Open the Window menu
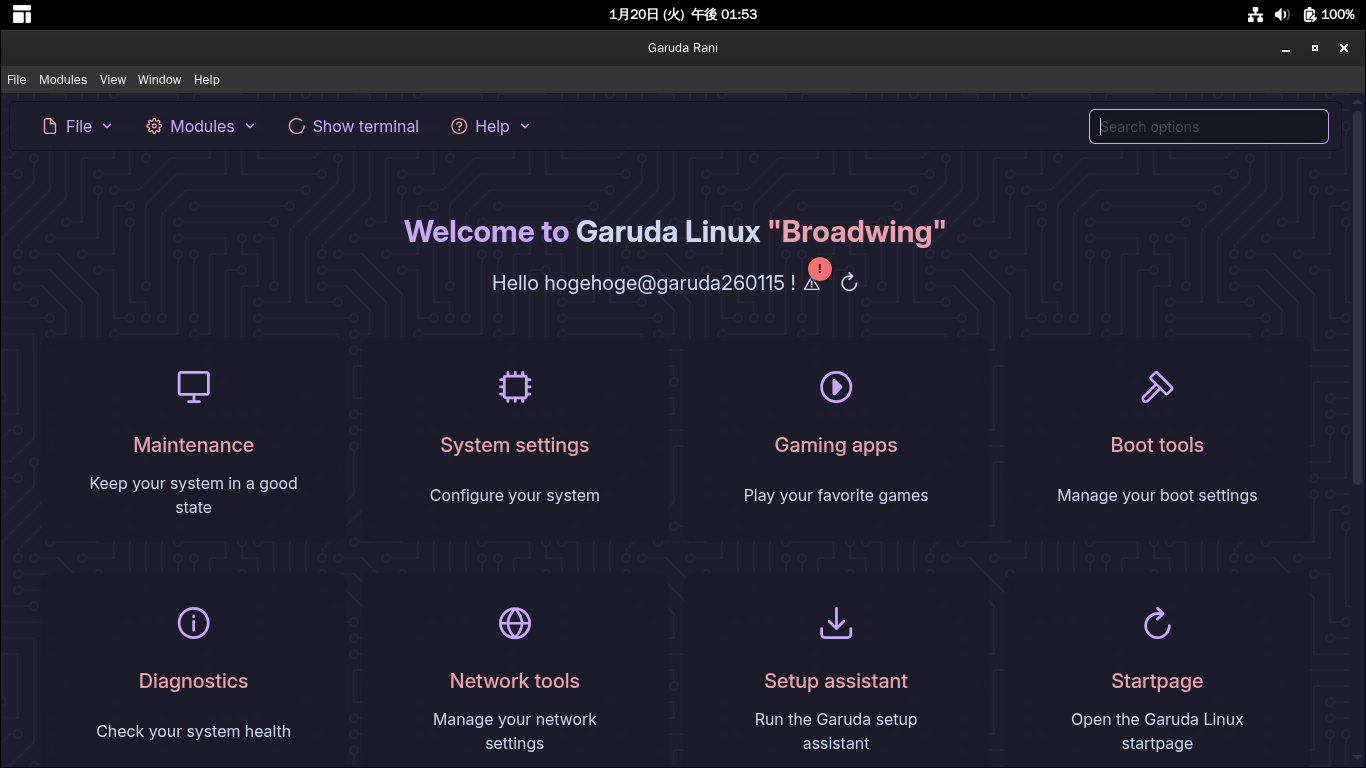The image size is (1366, 768). click(x=160, y=80)
